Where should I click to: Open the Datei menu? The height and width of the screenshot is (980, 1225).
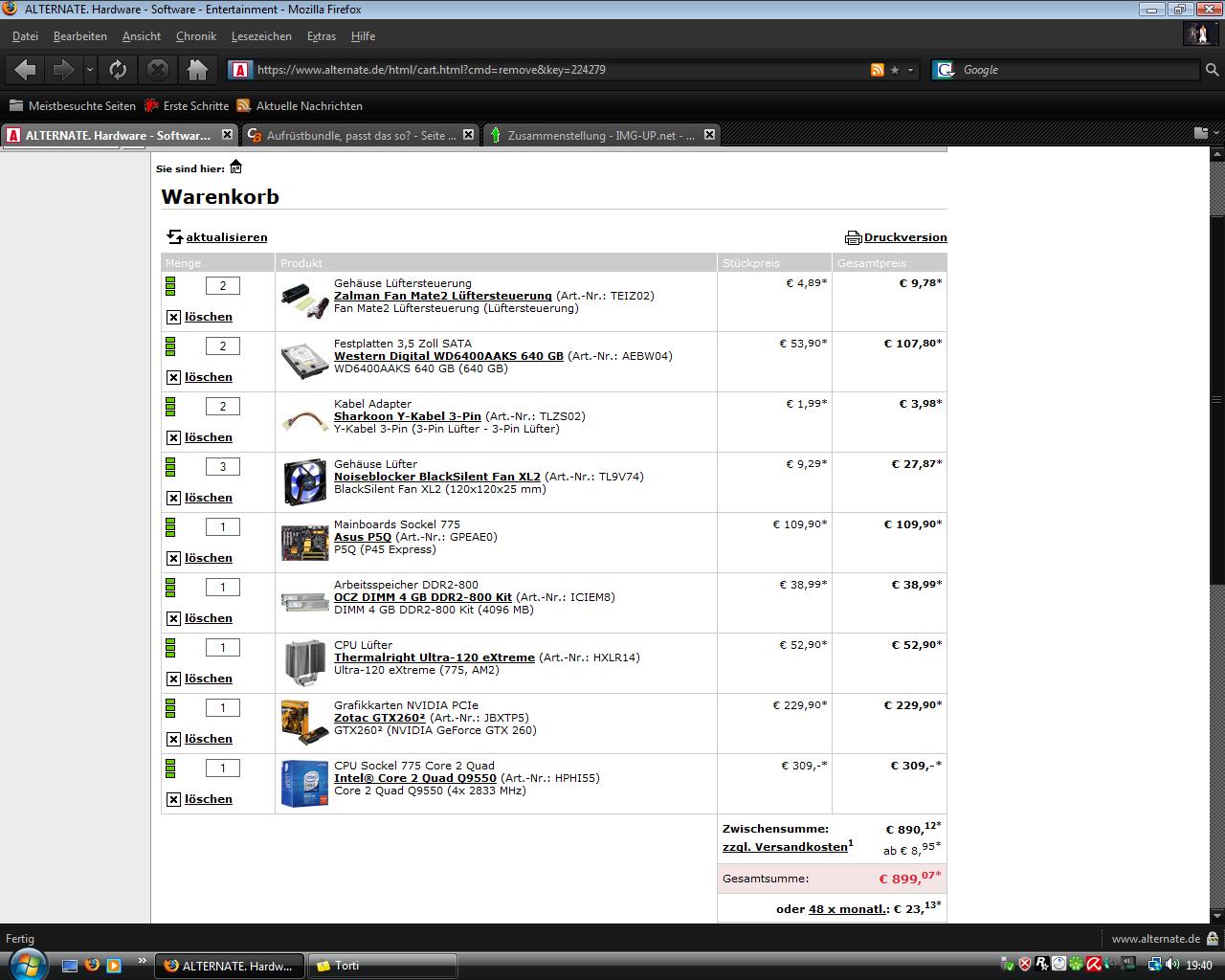pos(25,36)
